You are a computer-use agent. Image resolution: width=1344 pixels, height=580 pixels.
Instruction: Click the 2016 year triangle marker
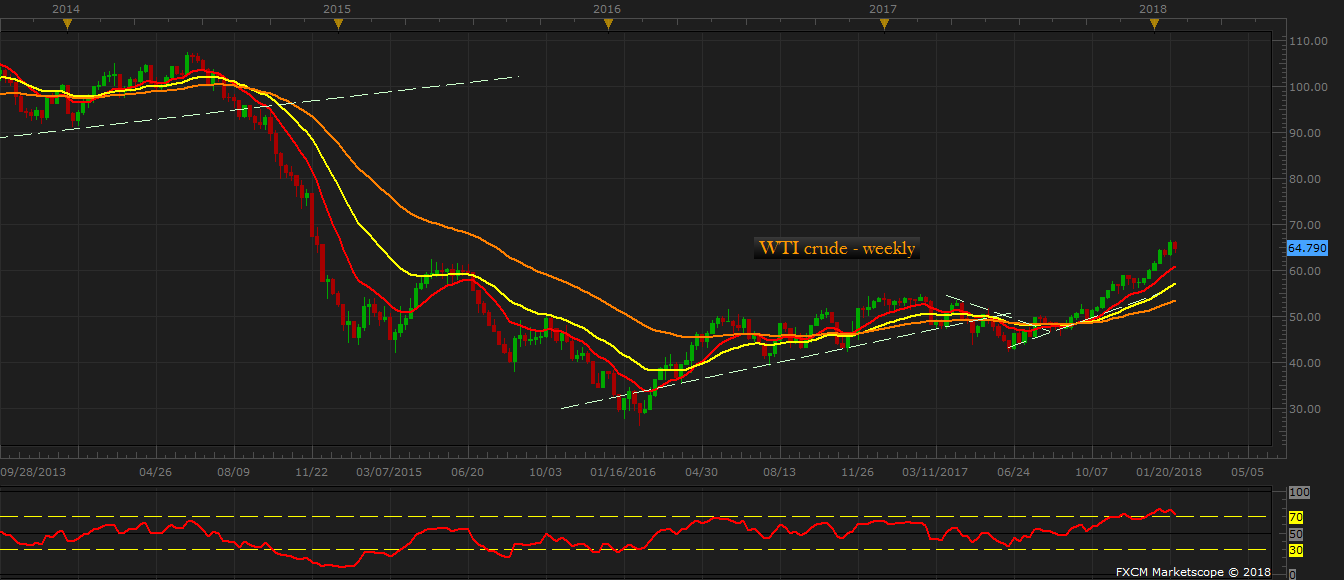coord(608,24)
